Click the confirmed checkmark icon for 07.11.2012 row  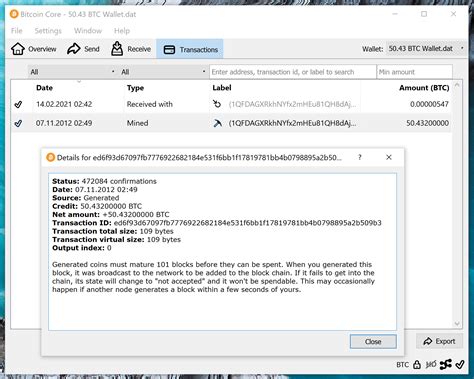tap(19, 123)
